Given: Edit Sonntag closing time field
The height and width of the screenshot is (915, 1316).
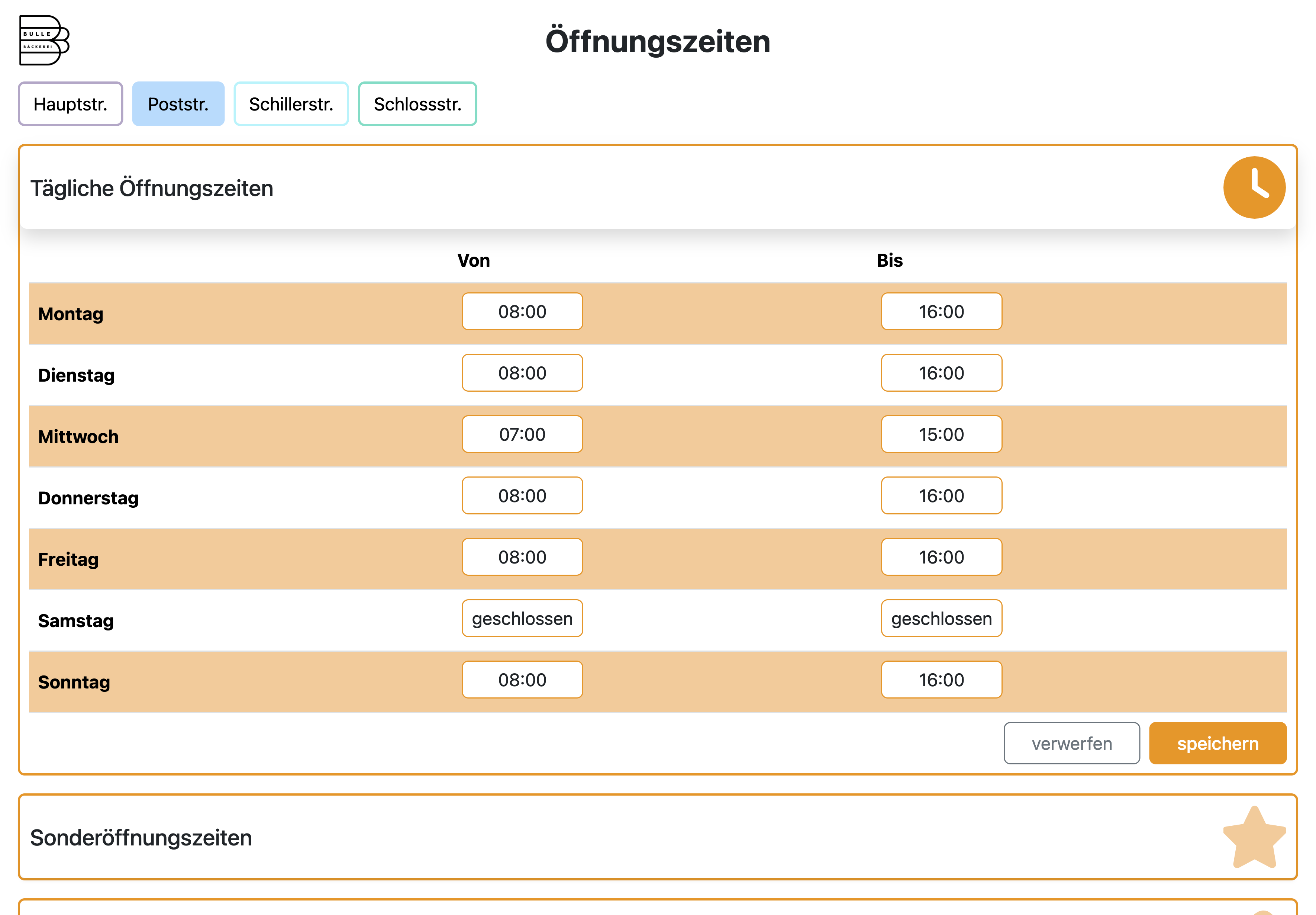Looking at the screenshot, I should (941, 680).
